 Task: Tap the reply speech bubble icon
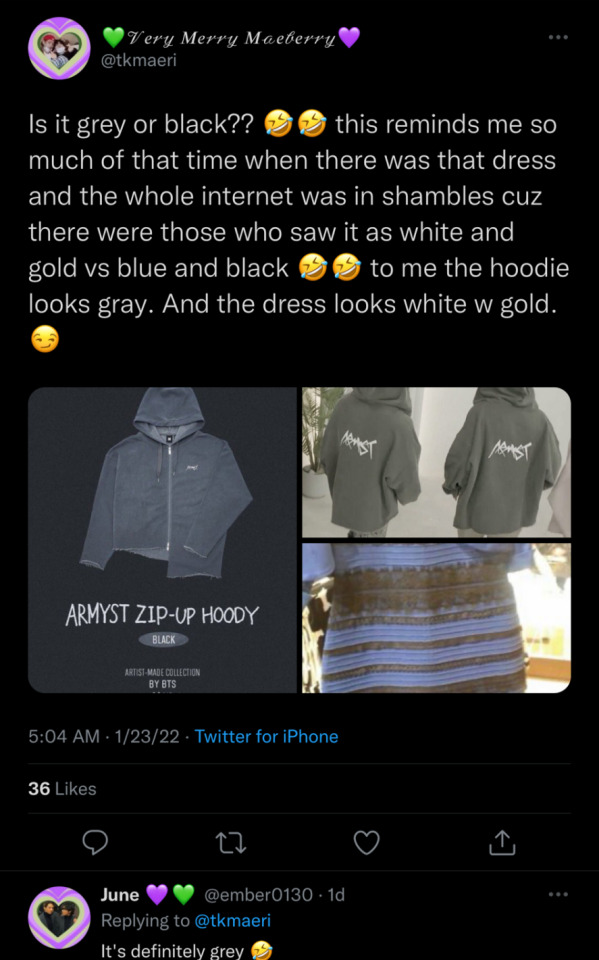95,842
